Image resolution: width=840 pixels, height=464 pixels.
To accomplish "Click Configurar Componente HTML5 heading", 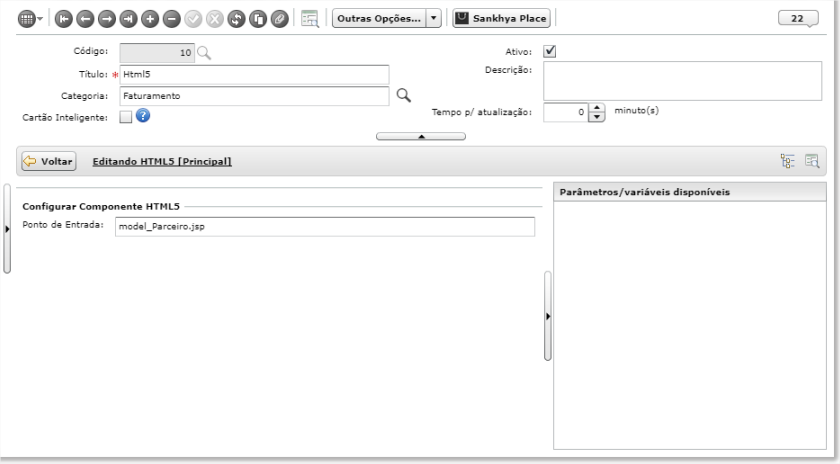I will pos(101,206).
